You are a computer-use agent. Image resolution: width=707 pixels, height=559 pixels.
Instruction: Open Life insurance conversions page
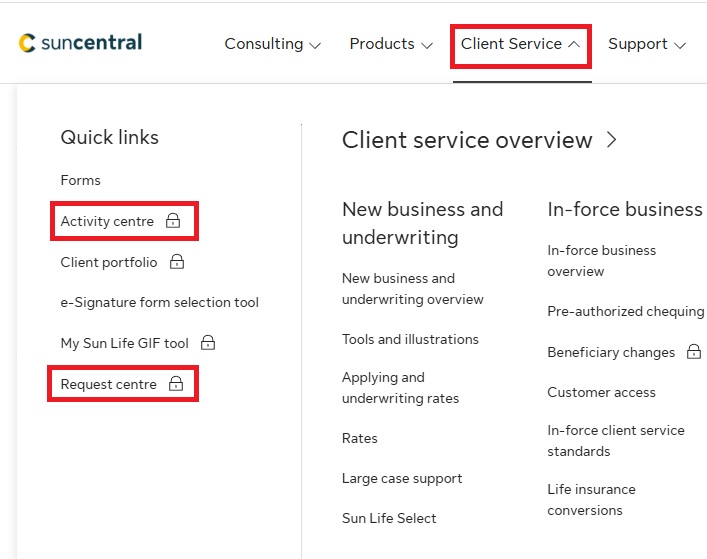coord(591,500)
